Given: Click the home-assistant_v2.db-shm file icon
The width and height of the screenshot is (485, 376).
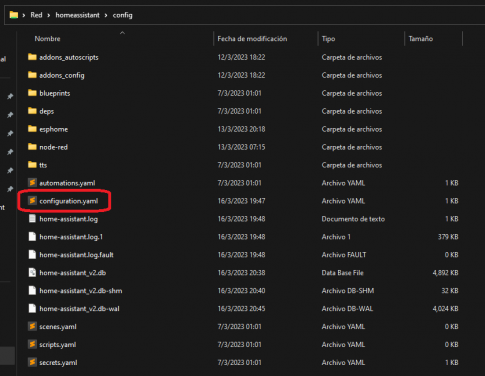Looking at the screenshot, I should tap(32, 291).
